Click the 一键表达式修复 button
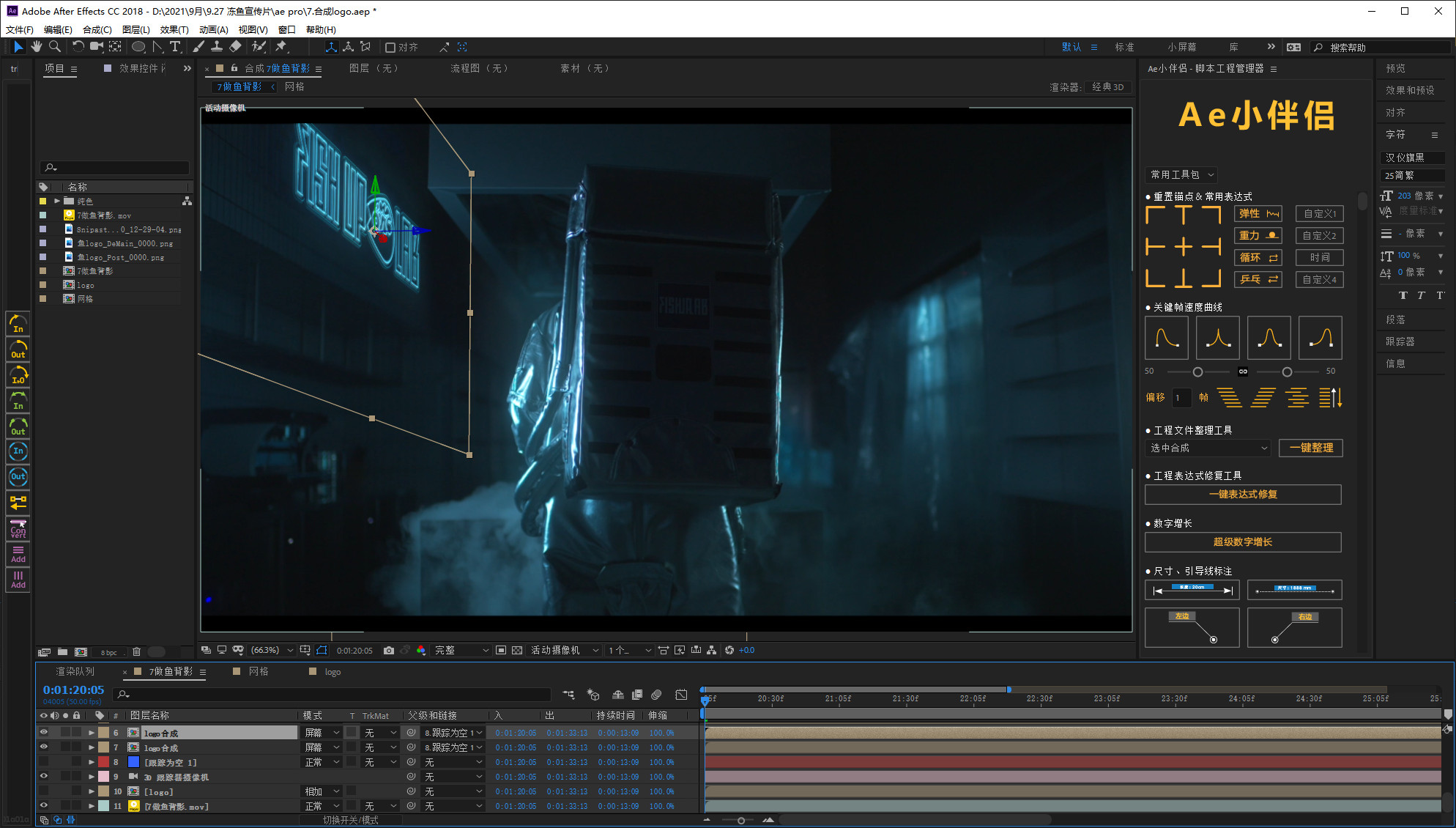This screenshot has width=1456, height=828. [x=1243, y=495]
